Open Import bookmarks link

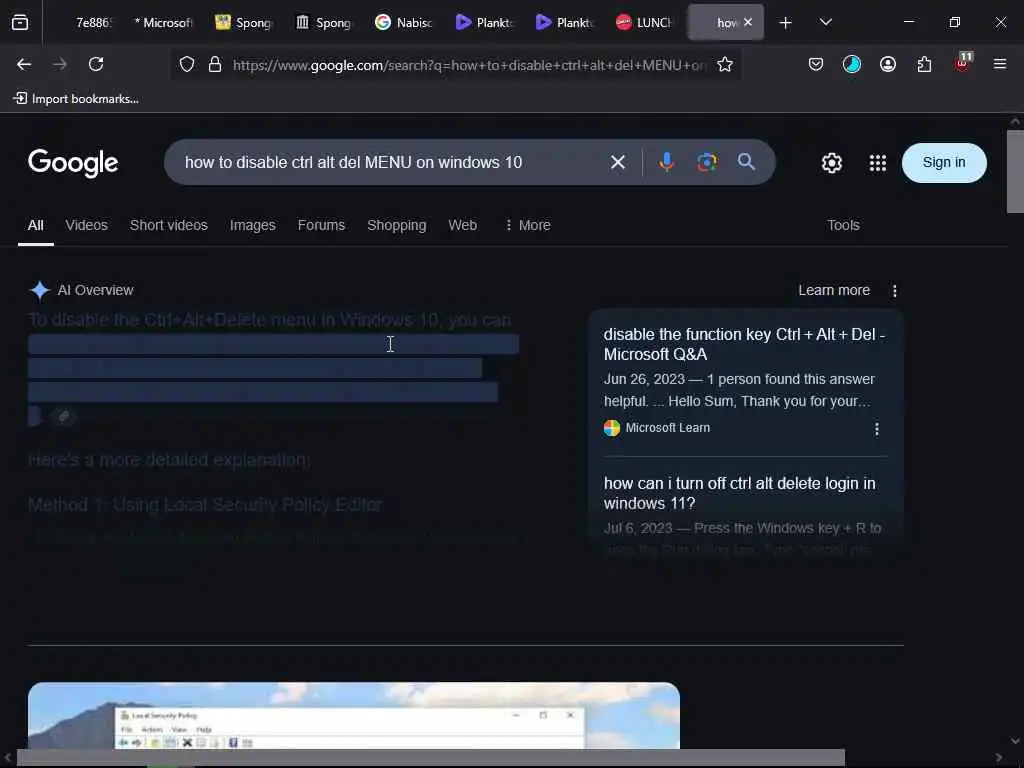coord(76,99)
